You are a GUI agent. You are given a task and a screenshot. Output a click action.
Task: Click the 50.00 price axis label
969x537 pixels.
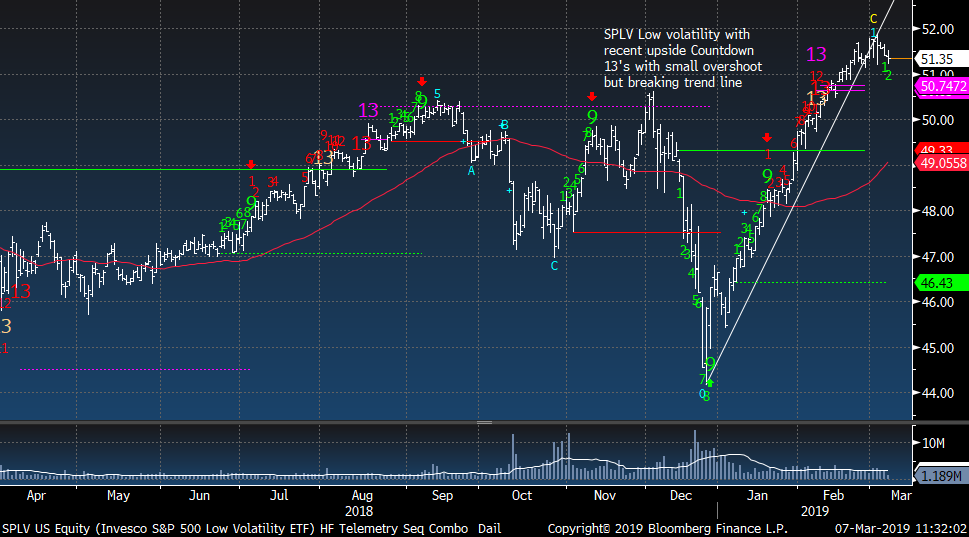(937, 120)
